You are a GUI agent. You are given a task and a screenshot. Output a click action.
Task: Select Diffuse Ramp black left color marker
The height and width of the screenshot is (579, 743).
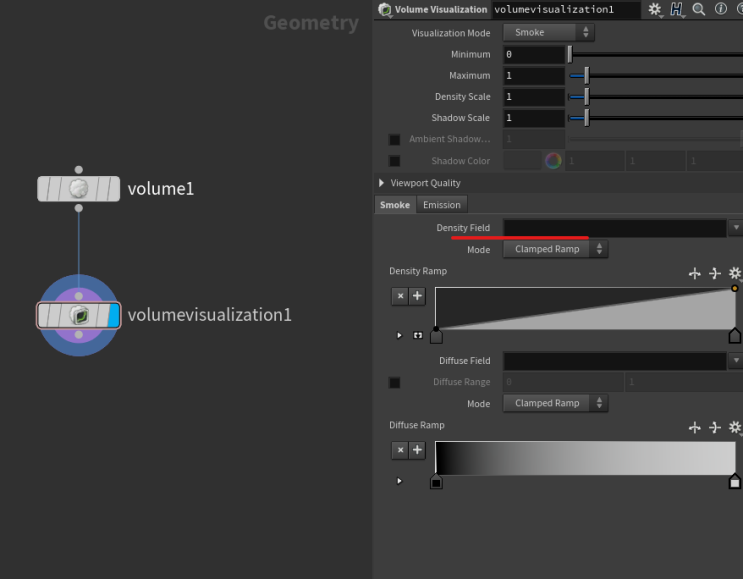tap(436, 482)
